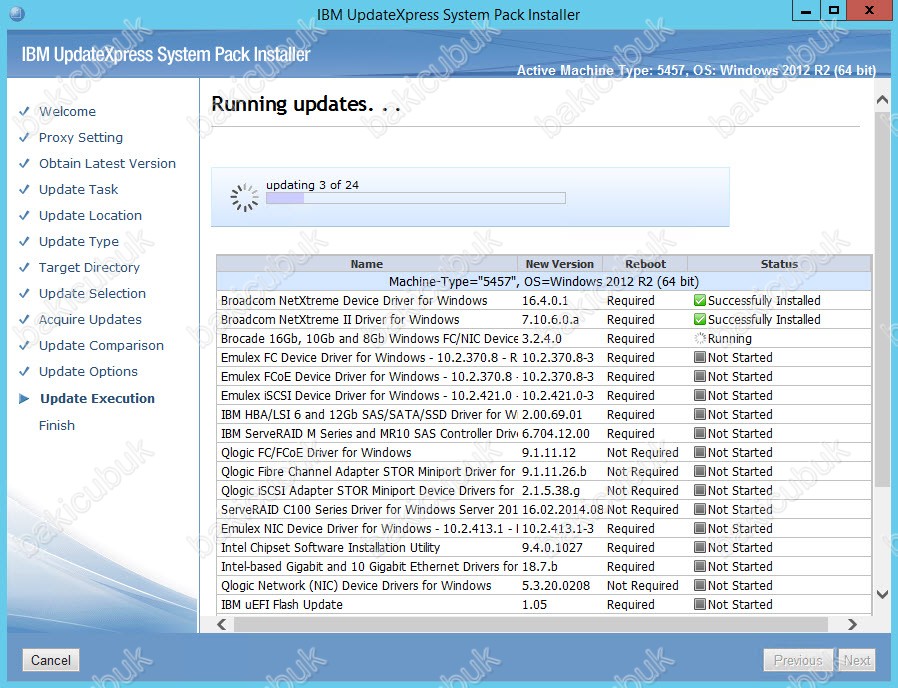Click the checkmark next to Update Options
898x688 pixels.
[x=24, y=371]
